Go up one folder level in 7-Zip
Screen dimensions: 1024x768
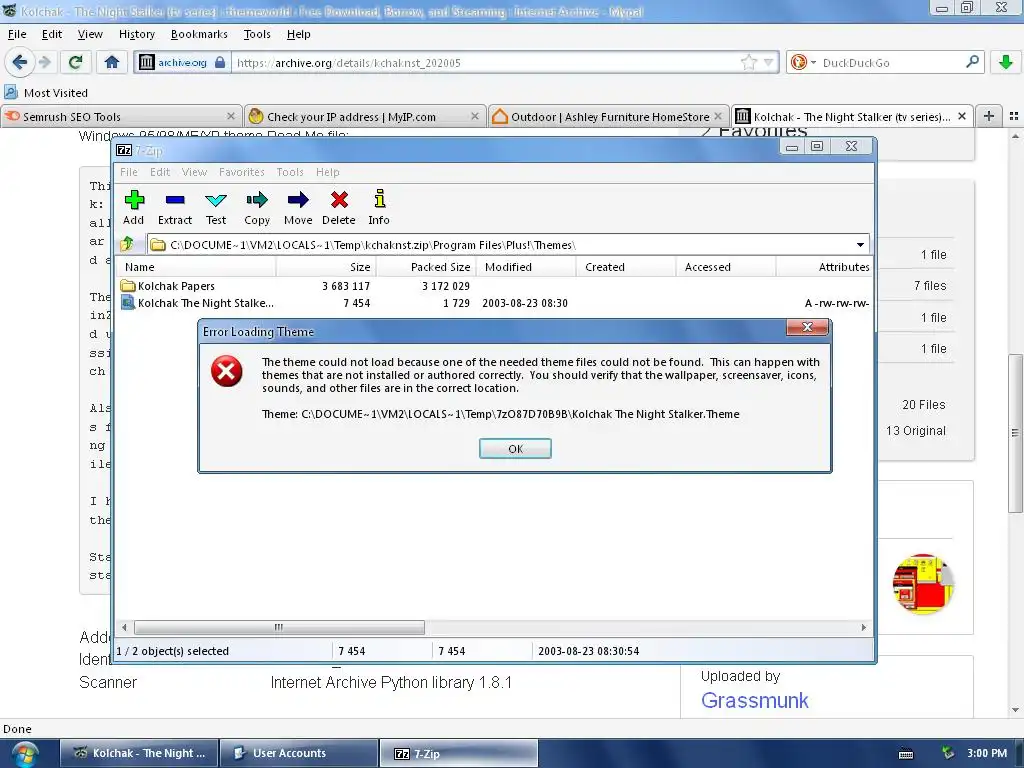(127, 245)
